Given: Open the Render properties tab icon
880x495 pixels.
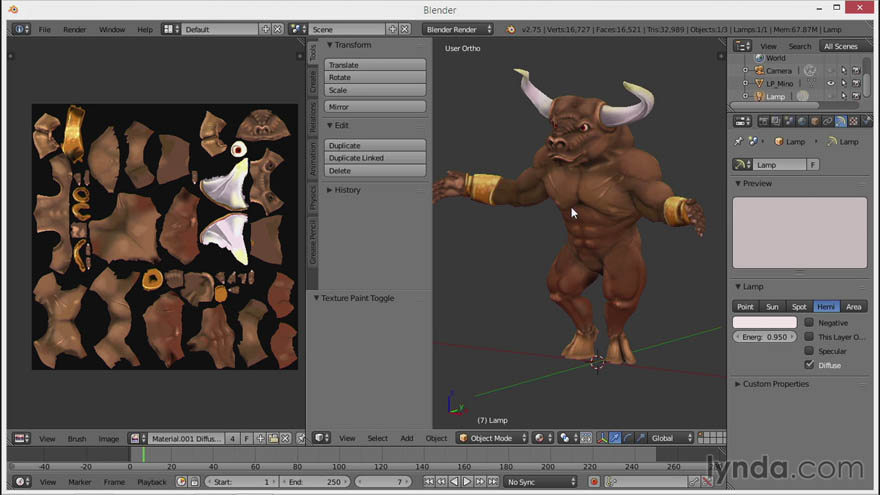Looking at the screenshot, I should [763, 121].
